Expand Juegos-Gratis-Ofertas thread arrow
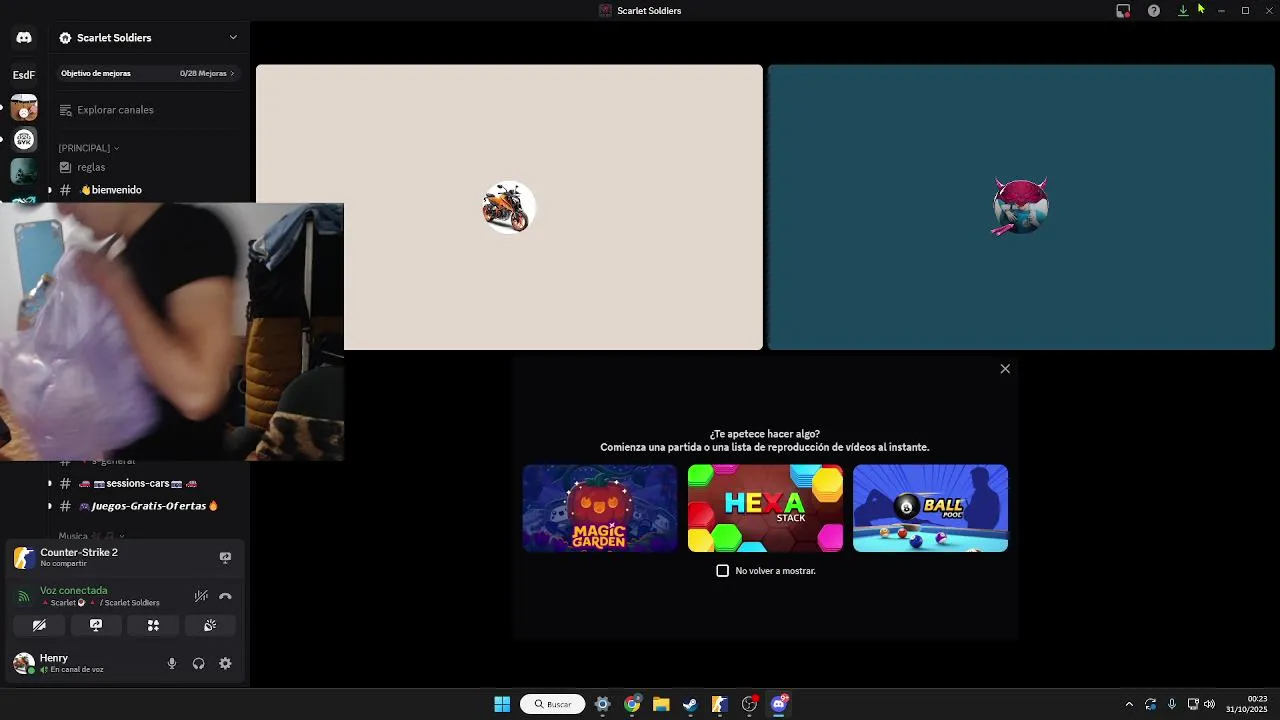Screen dimensions: 1280x720 tap(50, 506)
